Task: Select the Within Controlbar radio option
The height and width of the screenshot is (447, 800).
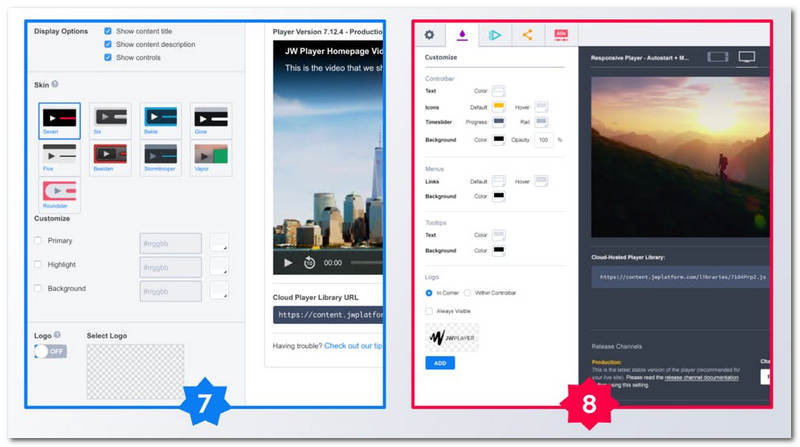Action: [x=467, y=293]
